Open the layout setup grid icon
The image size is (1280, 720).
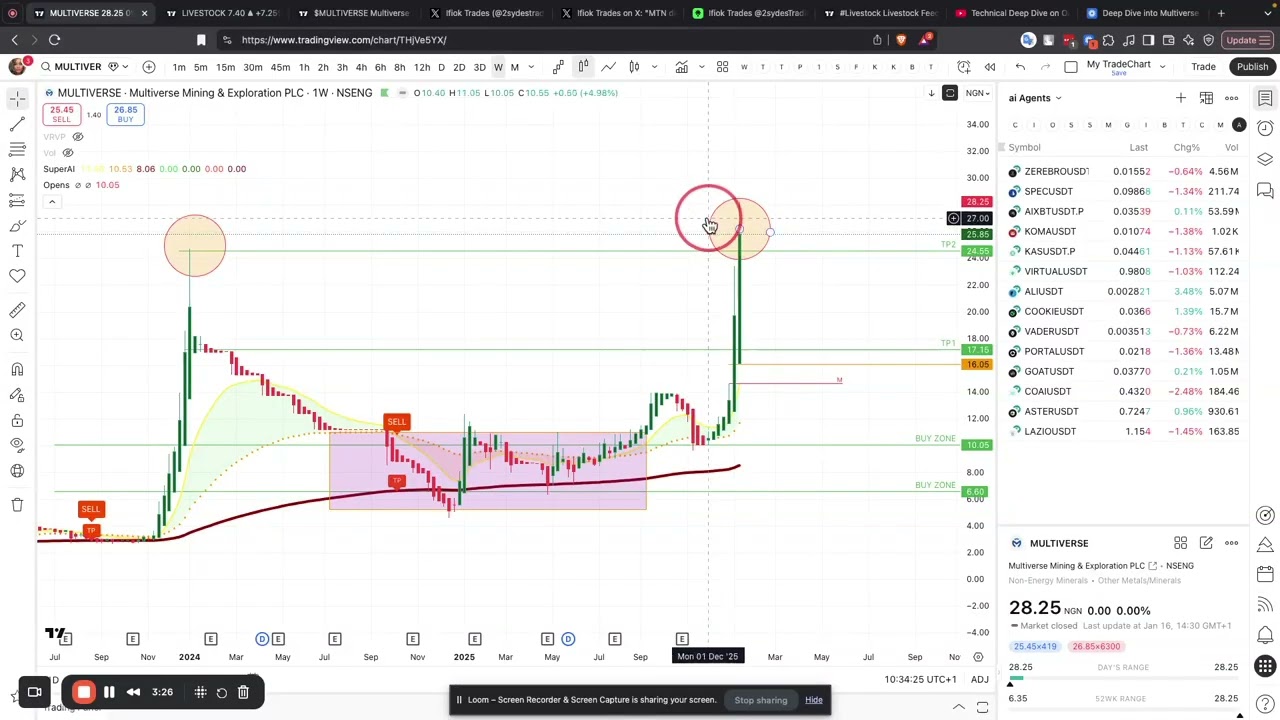(722, 67)
